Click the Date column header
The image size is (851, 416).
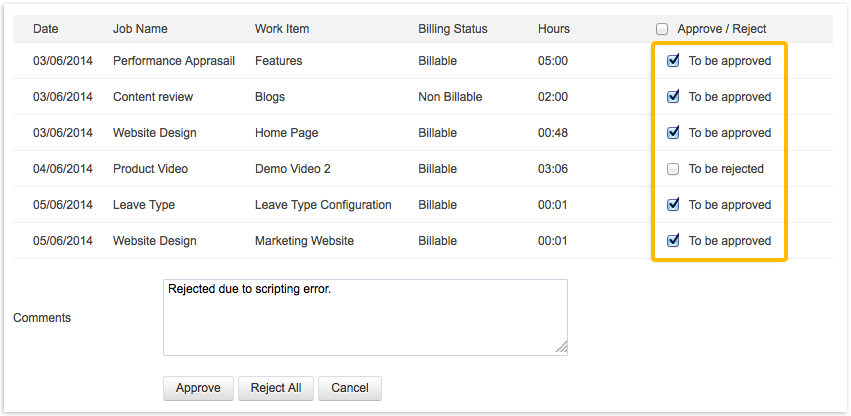pyautogui.click(x=46, y=29)
